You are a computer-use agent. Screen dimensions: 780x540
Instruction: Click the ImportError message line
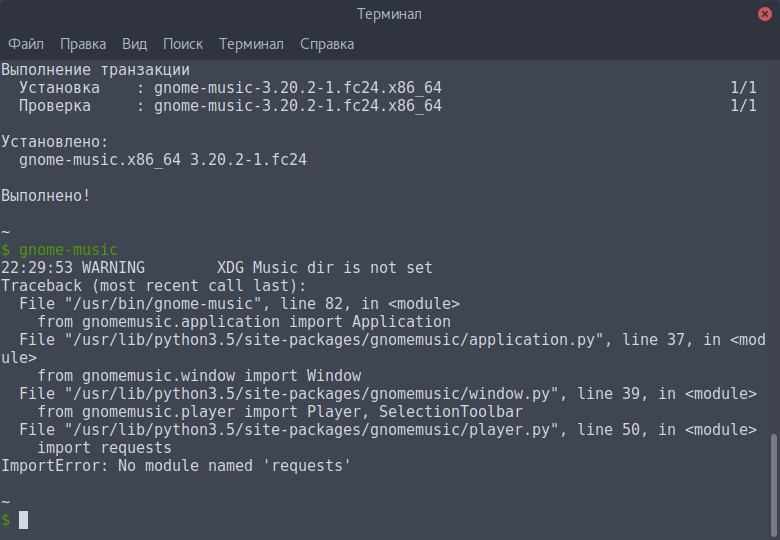(x=176, y=466)
